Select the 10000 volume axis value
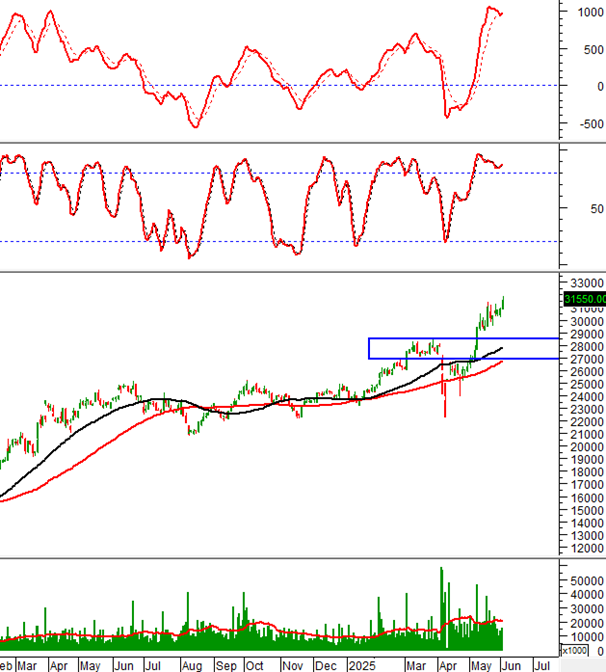606x672 pixels. (587, 637)
